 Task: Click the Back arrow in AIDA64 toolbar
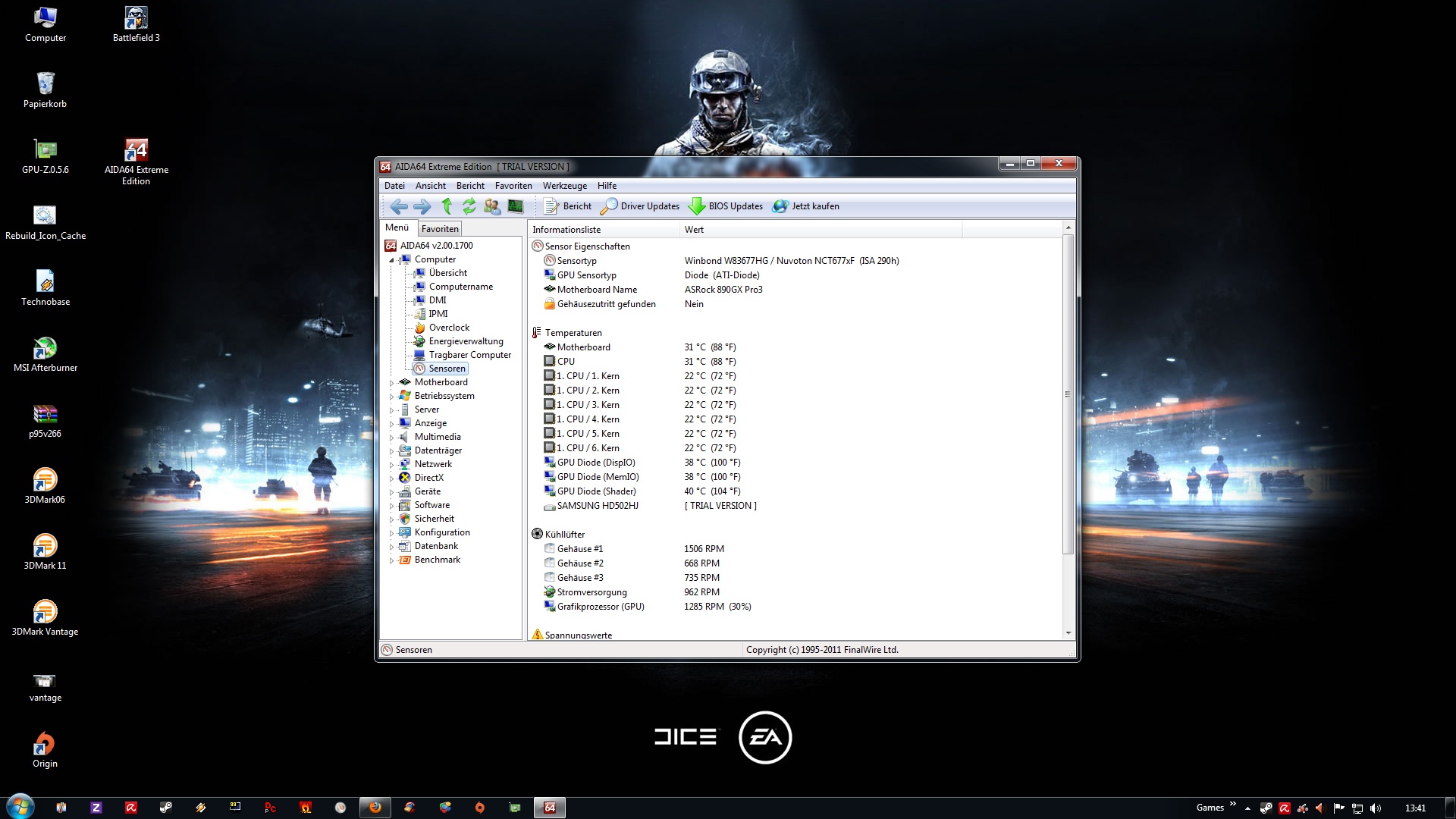[x=399, y=206]
